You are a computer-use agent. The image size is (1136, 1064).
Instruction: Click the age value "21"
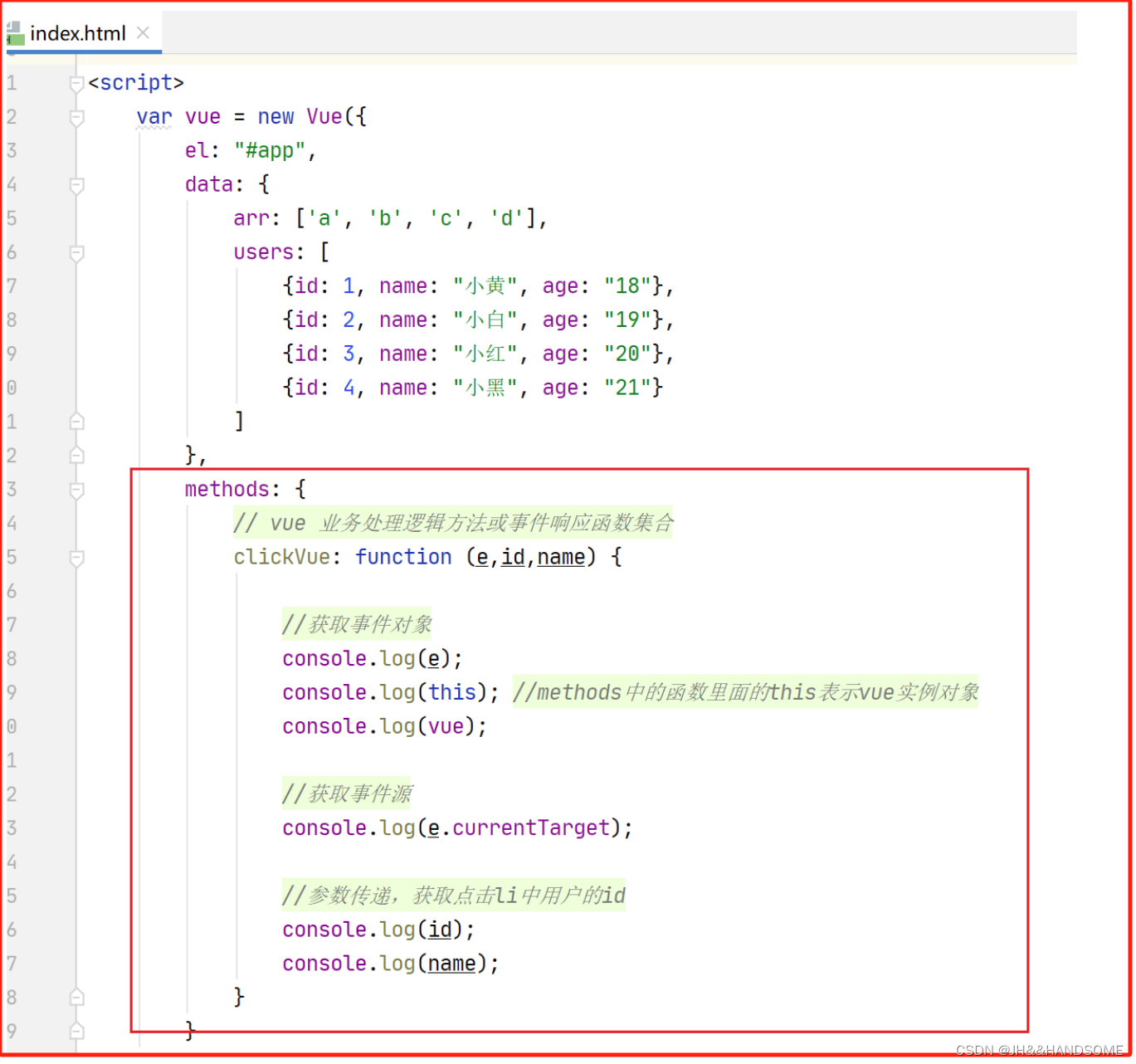coord(627,388)
